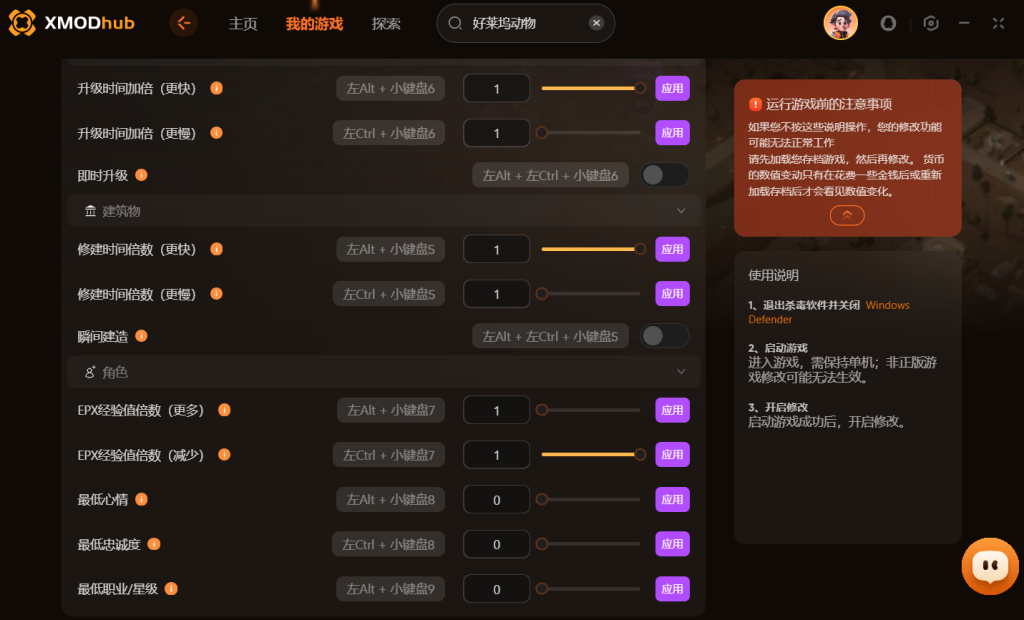Show info for 即时升级 option
This screenshot has height=620, width=1024.
[x=141, y=175]
